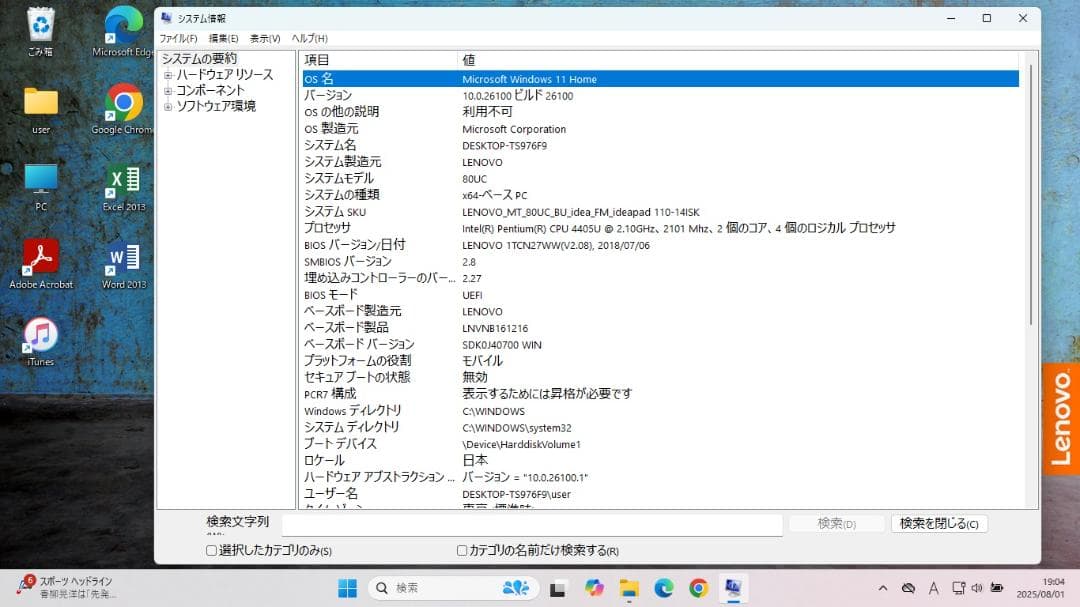
Task: Launch Word 2013 desktop shortcut
Action: coord(124,265)
